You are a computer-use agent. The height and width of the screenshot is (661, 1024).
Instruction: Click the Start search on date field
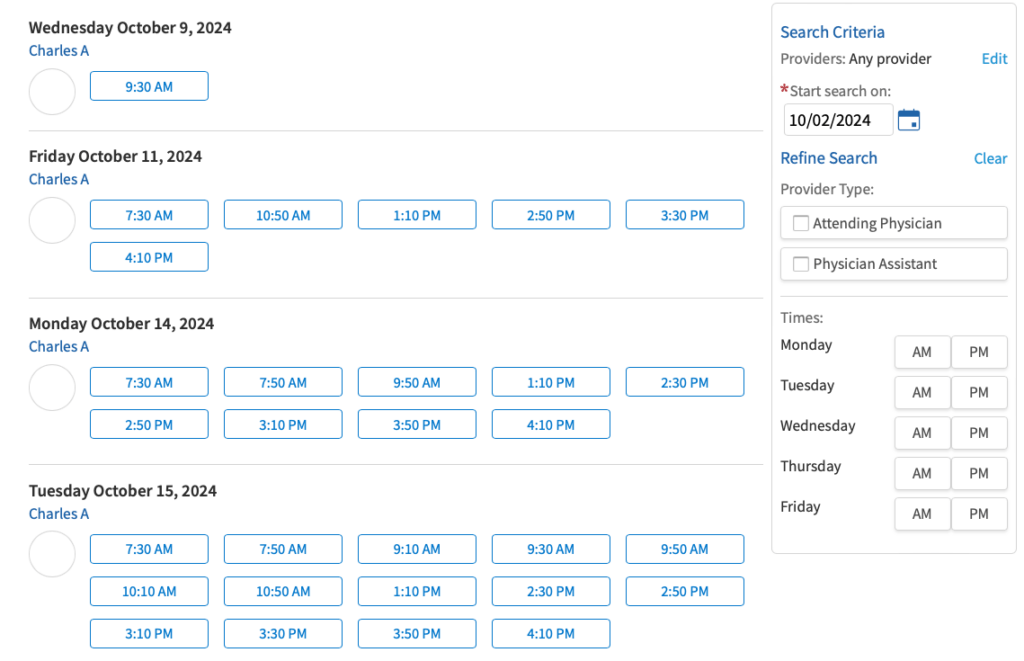[x=837, y=120]
